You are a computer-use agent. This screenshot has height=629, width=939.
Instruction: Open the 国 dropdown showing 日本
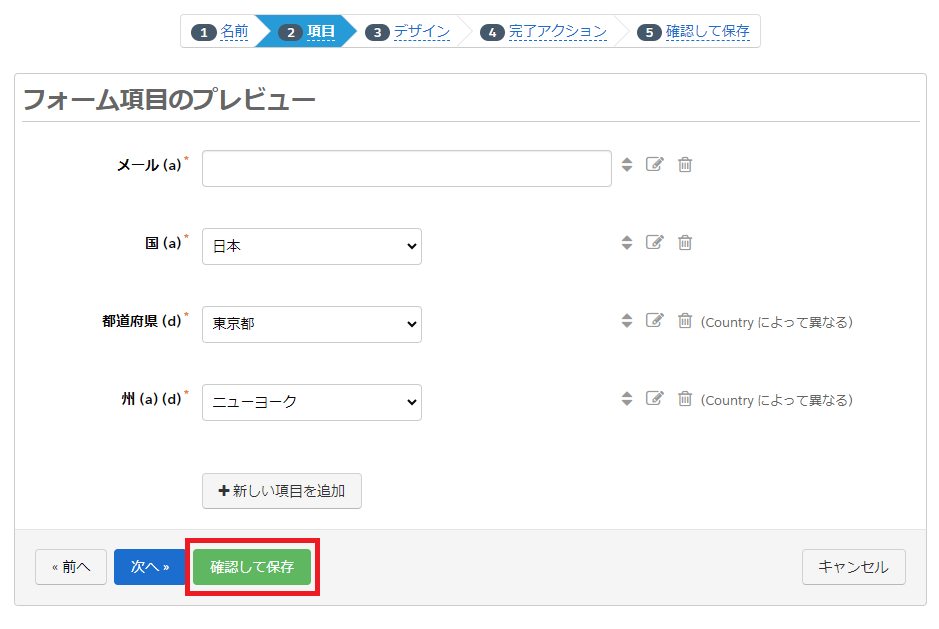tap(312, 246)
